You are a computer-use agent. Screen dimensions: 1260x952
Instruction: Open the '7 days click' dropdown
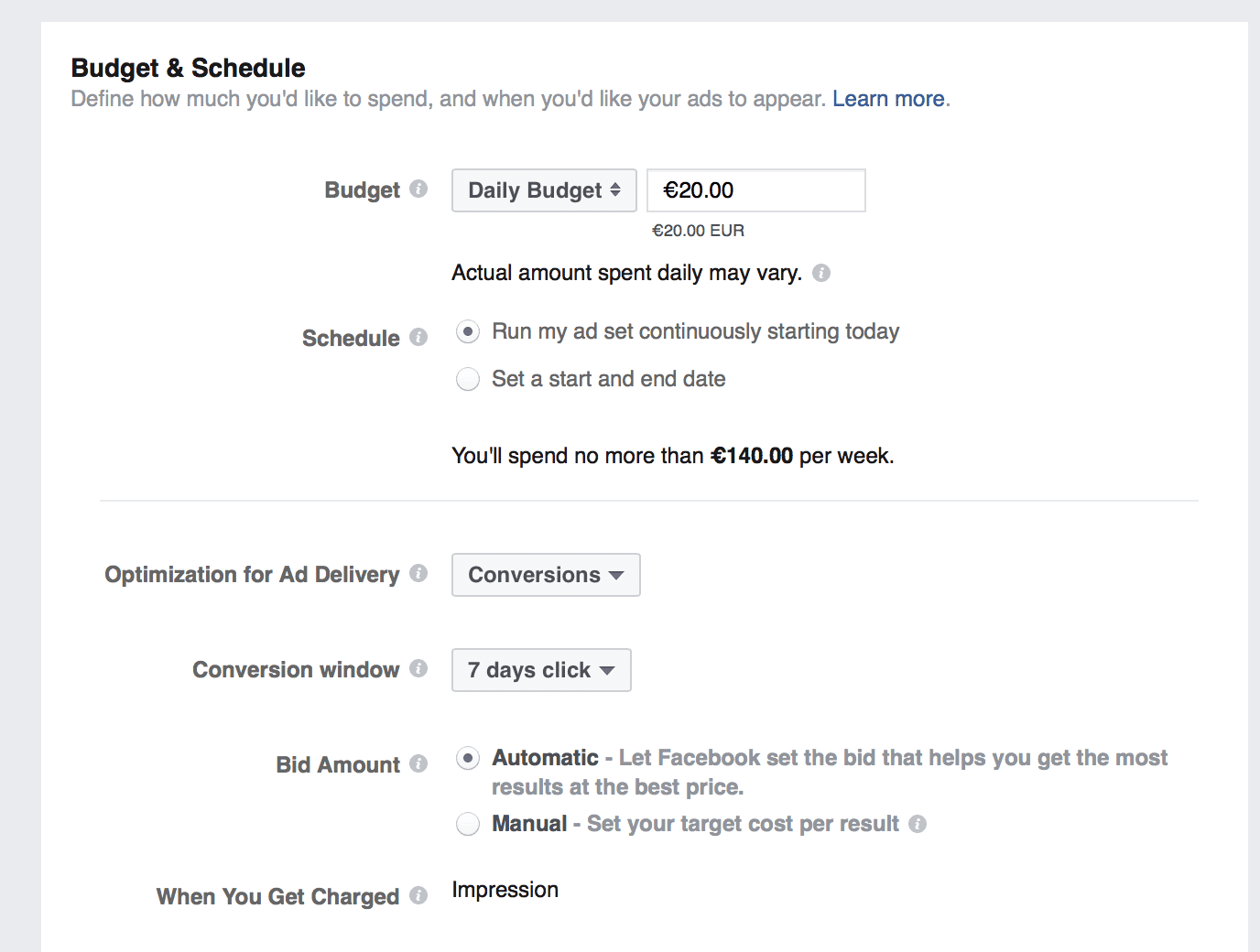tap(541, 670)
